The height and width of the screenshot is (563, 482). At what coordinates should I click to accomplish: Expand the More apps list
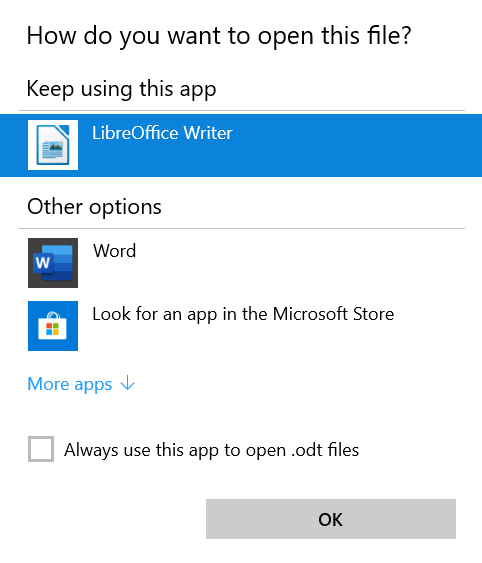coord(81,384)
